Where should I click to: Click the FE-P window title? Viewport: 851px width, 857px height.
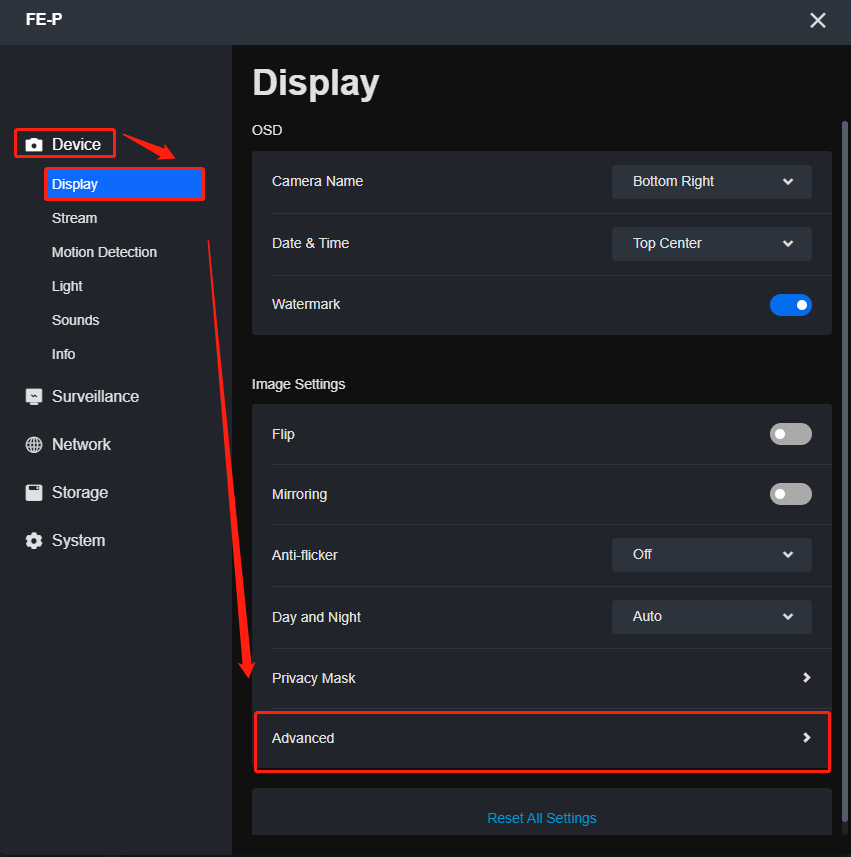(x=44, y=20)
